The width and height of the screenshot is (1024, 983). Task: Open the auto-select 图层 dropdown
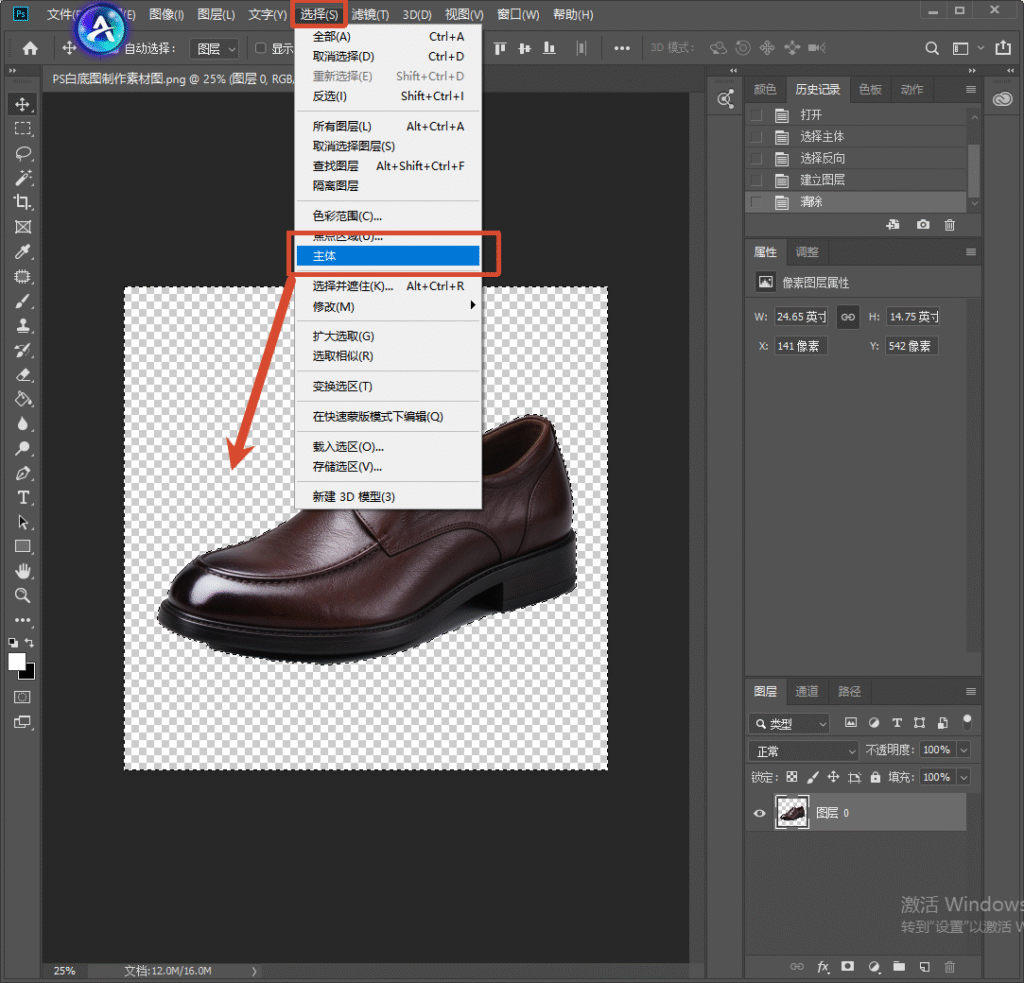click(x=215, y=49)
